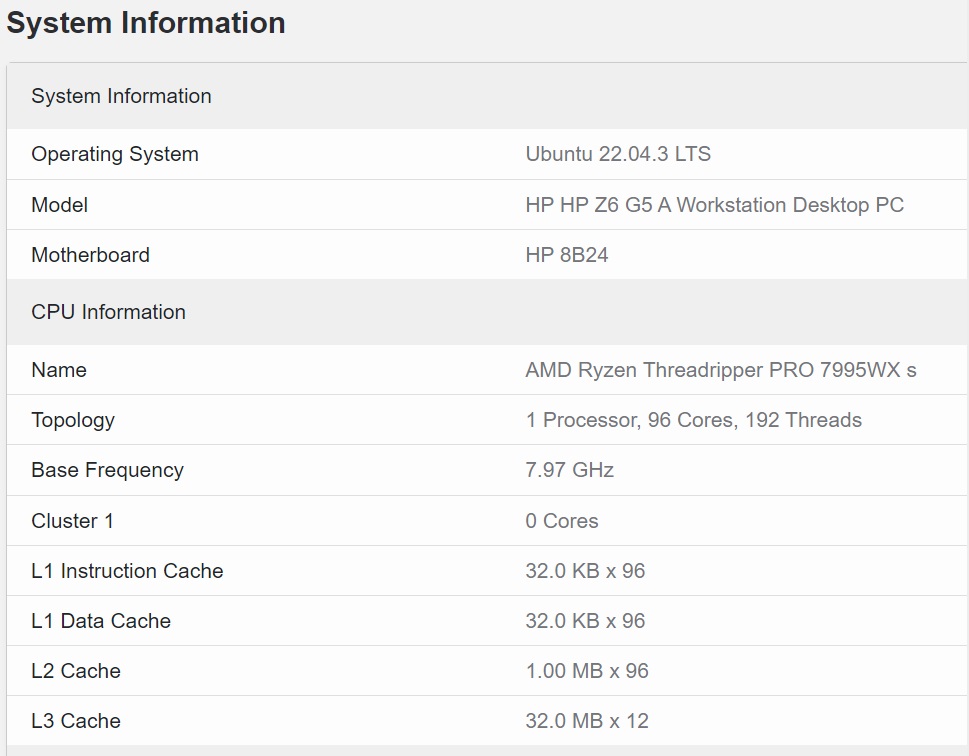Select 1 Processor, 96 Cores, 192 Threads
Screen dimensions: 969x756
click(693, 420)
